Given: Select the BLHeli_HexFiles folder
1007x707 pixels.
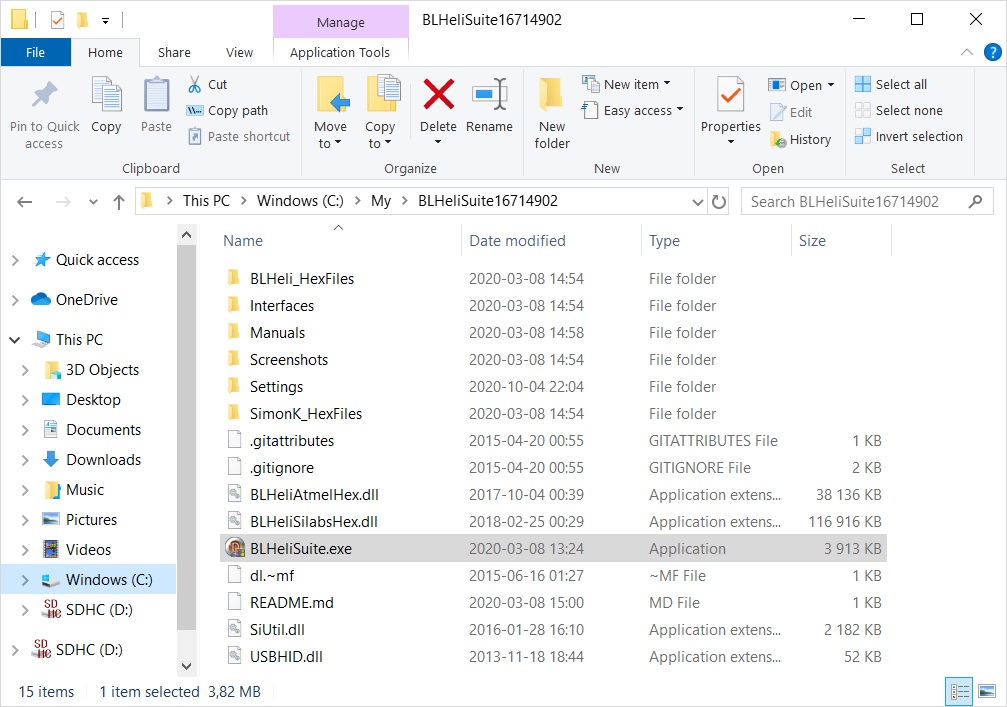Looking at the screenshot, I should click(x=302, y=279).
